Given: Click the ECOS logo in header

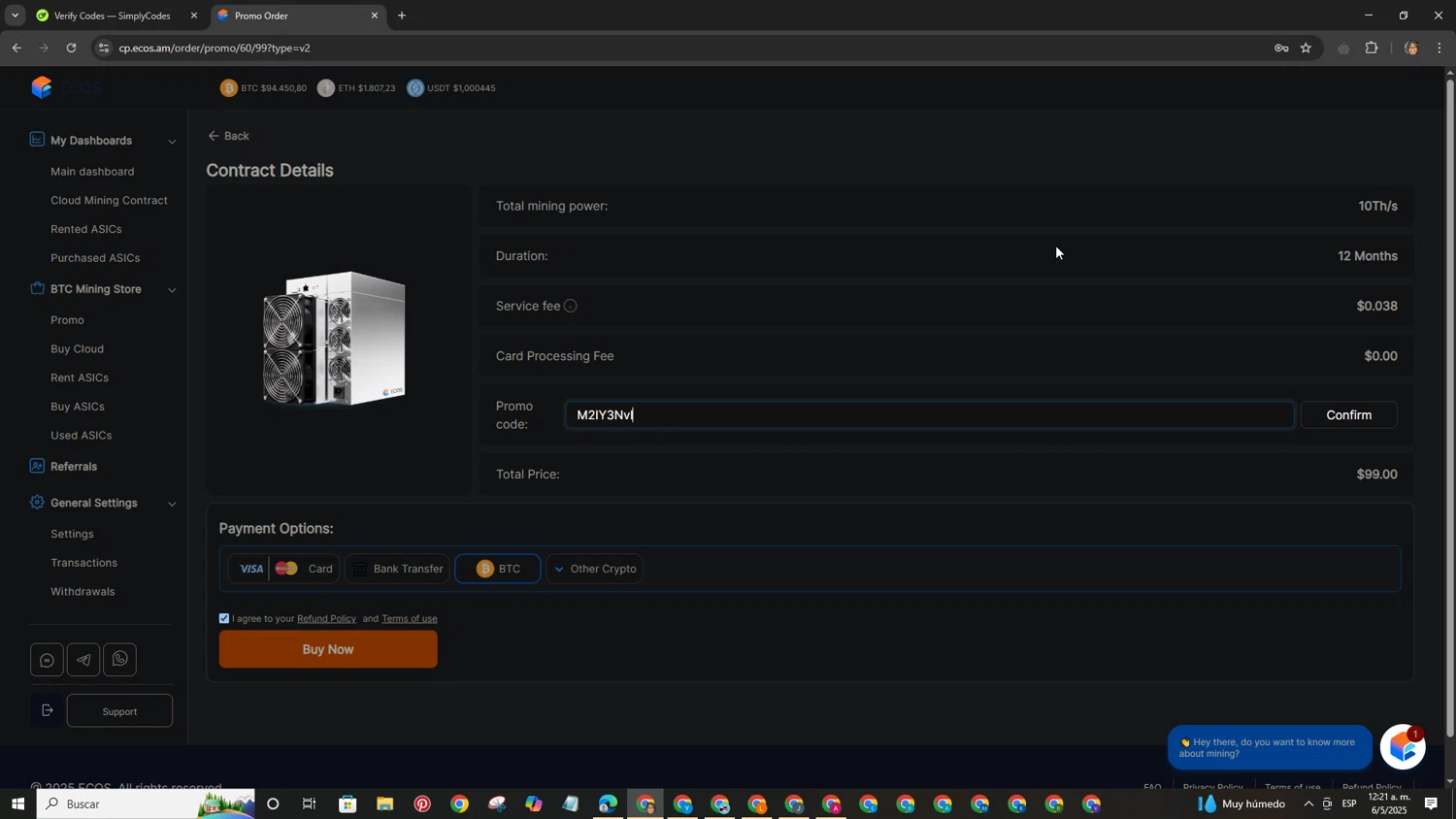Looking at the screenshot, I should pos(66,87).
